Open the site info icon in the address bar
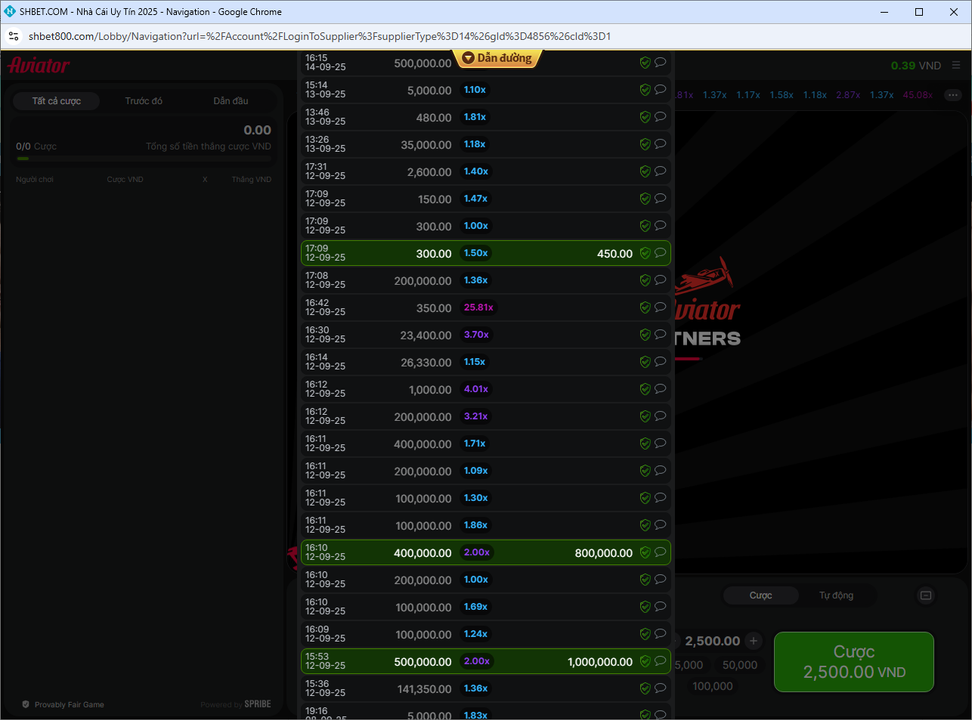The image size is (972, 720). (13, 37)
